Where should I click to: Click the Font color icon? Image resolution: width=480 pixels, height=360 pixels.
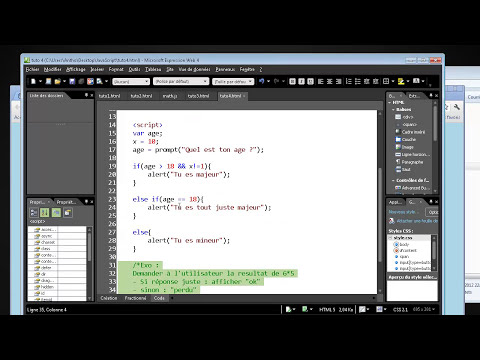(416, 81)
